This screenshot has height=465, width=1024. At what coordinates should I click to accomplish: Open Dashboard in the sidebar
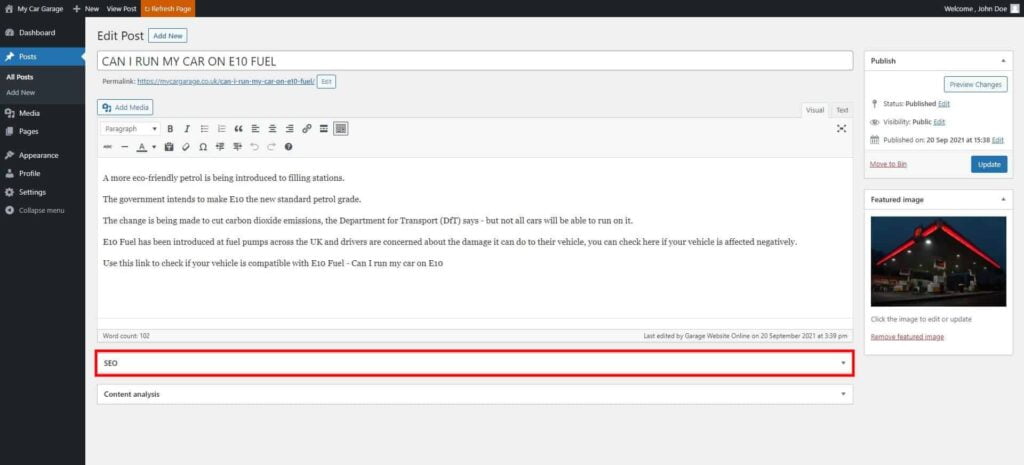coord(42,33)
